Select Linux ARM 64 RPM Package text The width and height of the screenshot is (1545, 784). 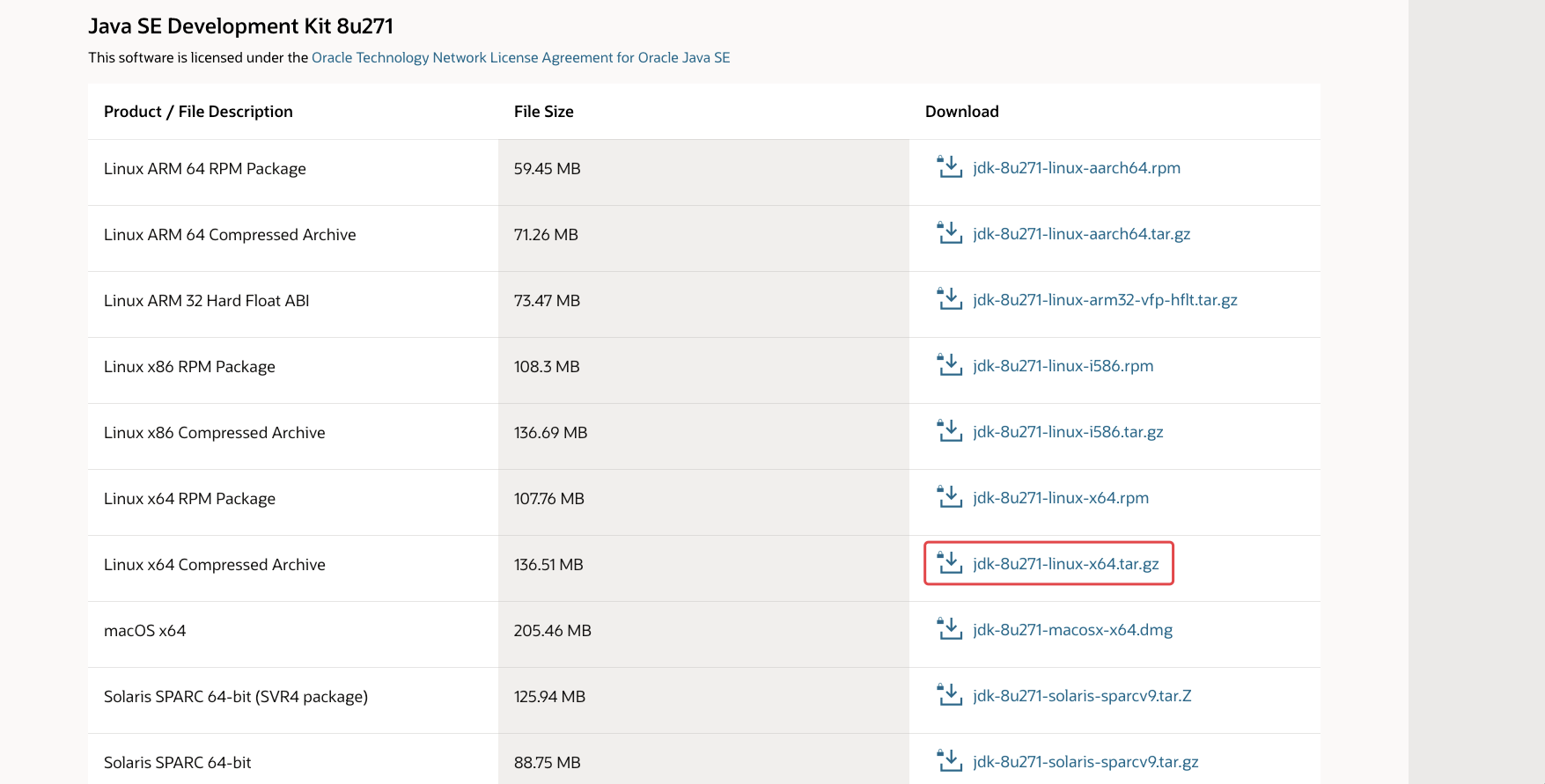coord(205,169)
